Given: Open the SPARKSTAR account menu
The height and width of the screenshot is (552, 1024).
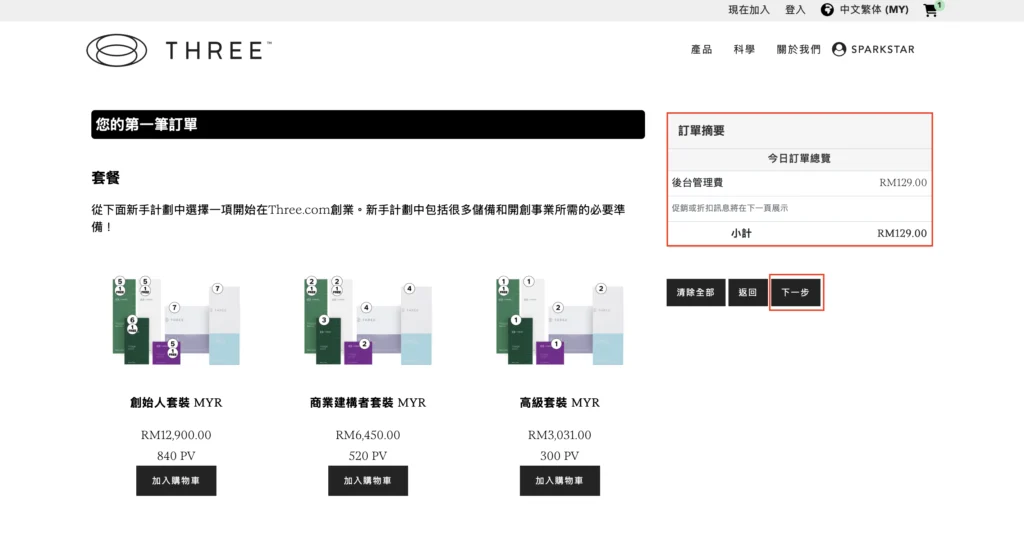Looking at the screenshot, I should click(x=882, y=50).
